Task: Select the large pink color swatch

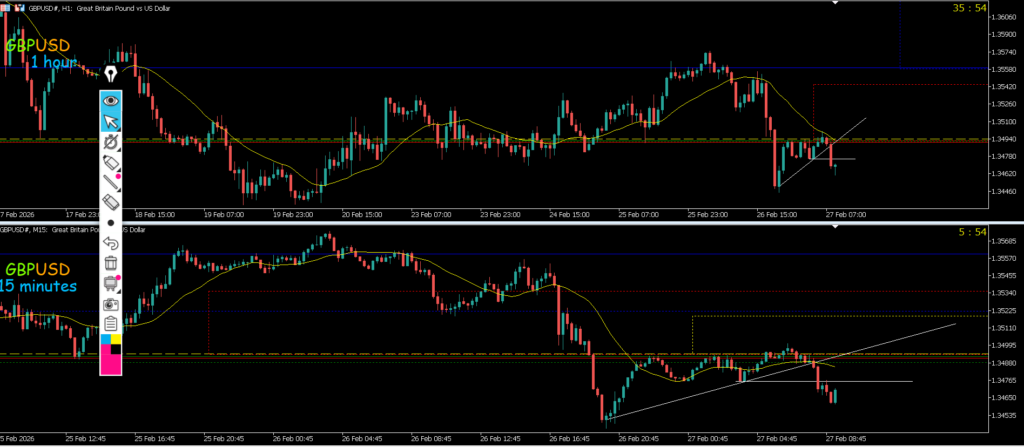Action: (110, 364)
